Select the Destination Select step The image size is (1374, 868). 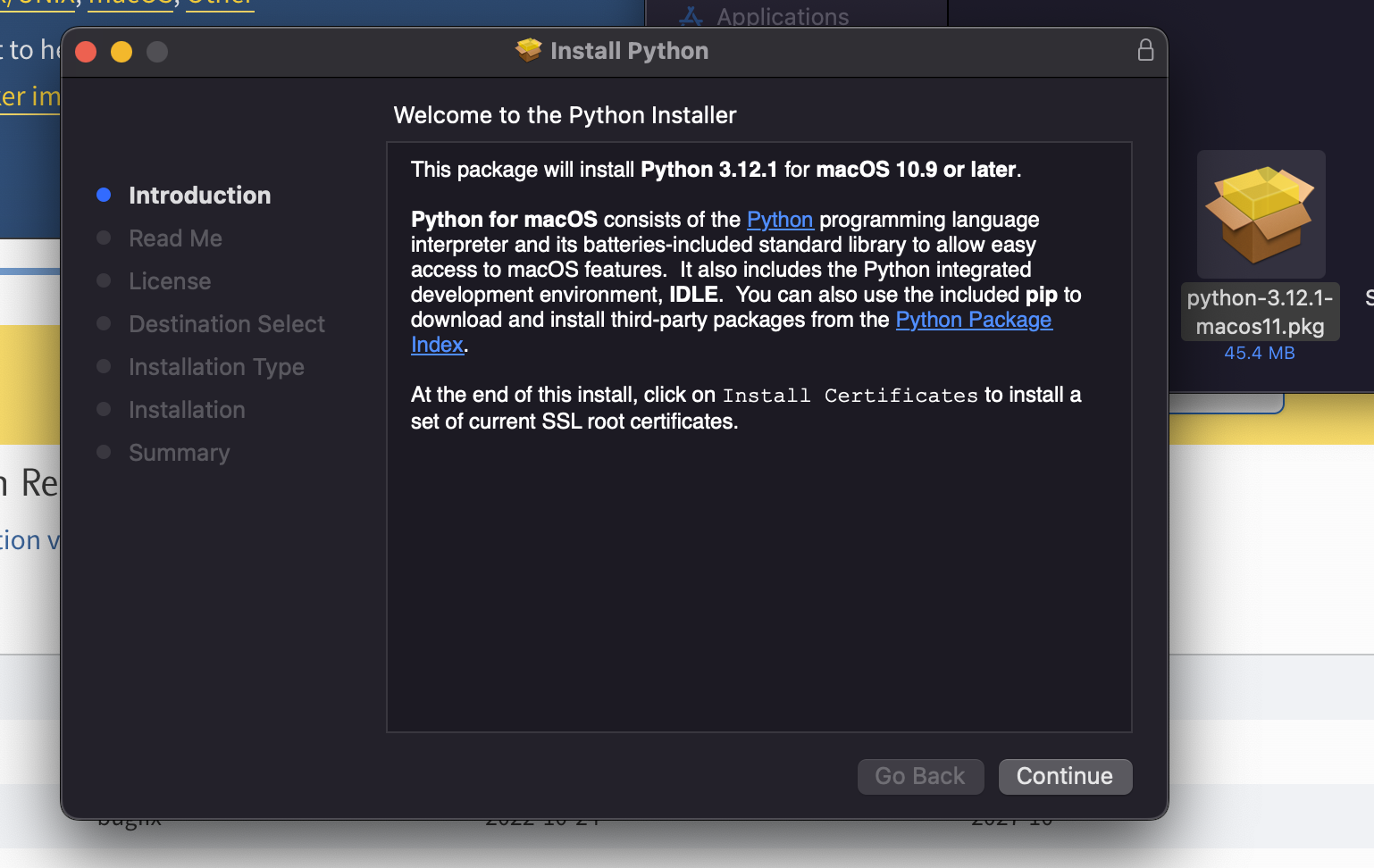pyautogui.click(x=227, y=324)
